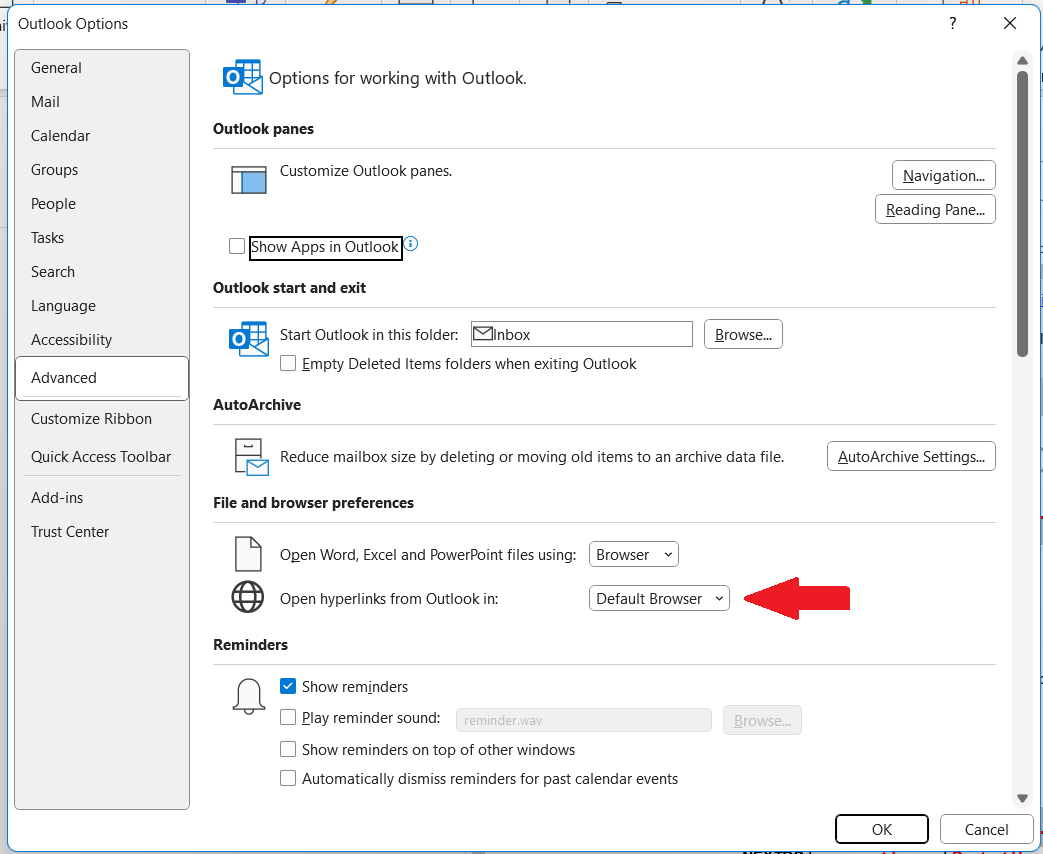Click the scroll down arrow at the scrollbar bottom
Viewport: 1043px width, 854px height.
pos(1022,798)
